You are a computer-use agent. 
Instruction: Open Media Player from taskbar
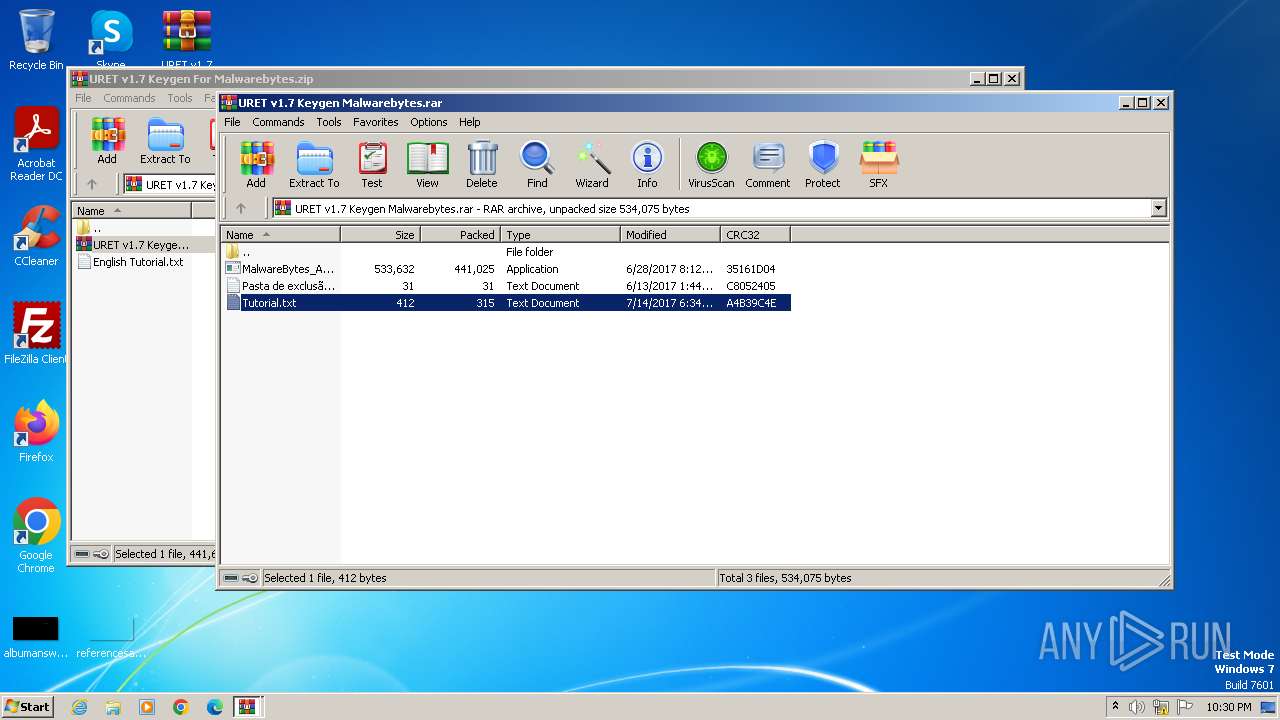click(x=147, y=707)
